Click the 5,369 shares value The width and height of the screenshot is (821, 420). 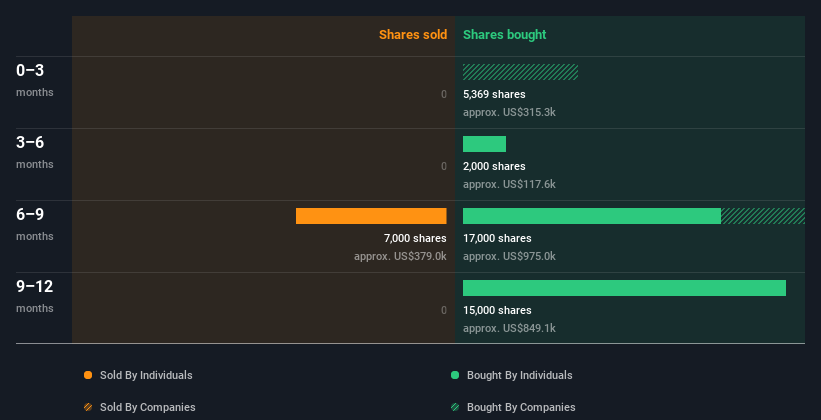tap(494, 94)
